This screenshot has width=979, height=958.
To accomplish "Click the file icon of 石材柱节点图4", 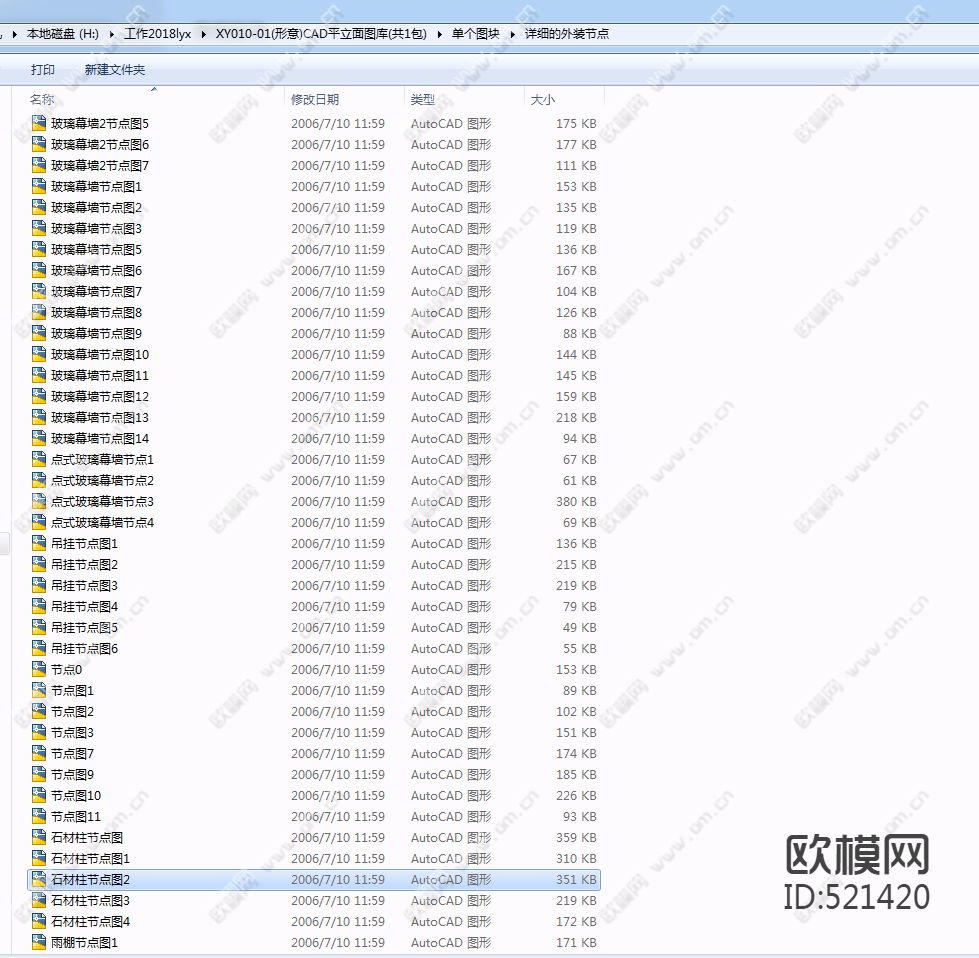I will pyautogui.click(x=39, y=921).
